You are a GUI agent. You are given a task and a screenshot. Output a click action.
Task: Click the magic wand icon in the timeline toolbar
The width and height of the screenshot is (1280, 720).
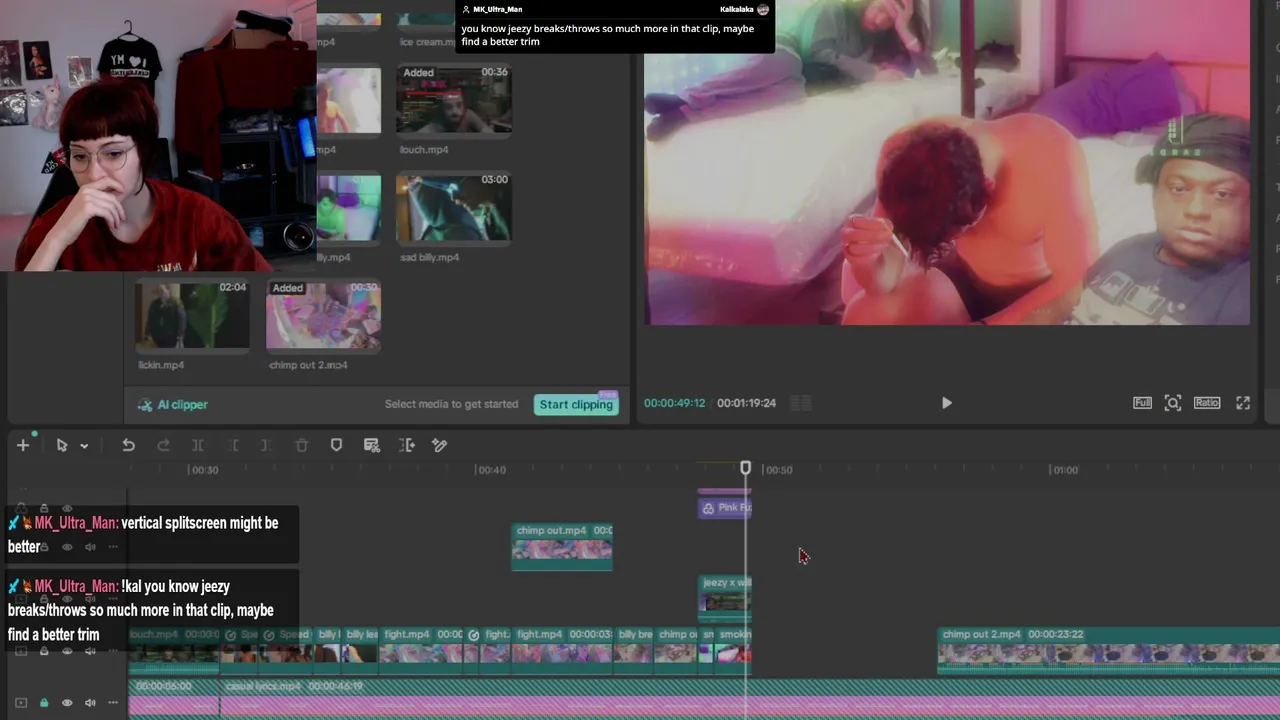440,445
